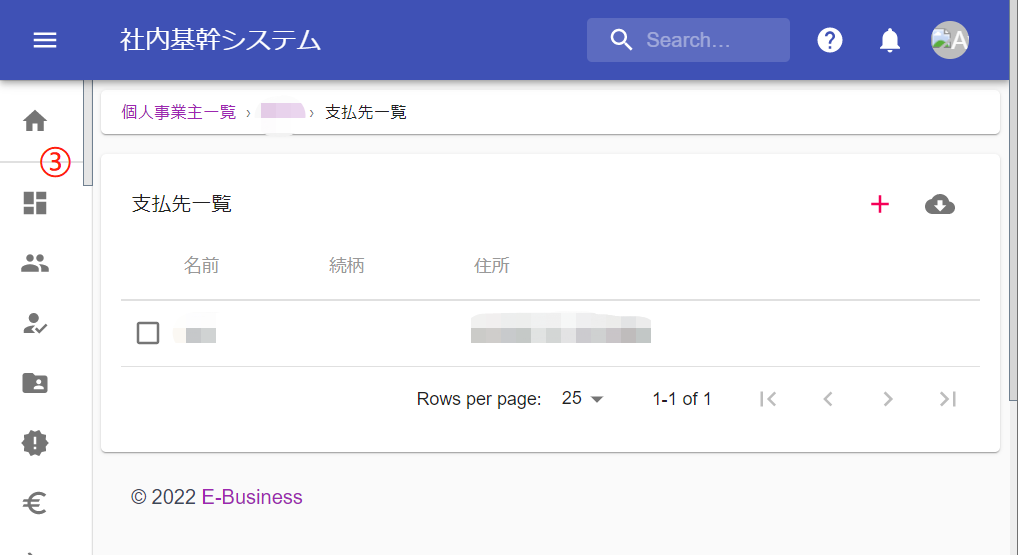1018x555 pixels.
Task: Open the shared folder sidebar icon
Action: (x=35, y=383)
